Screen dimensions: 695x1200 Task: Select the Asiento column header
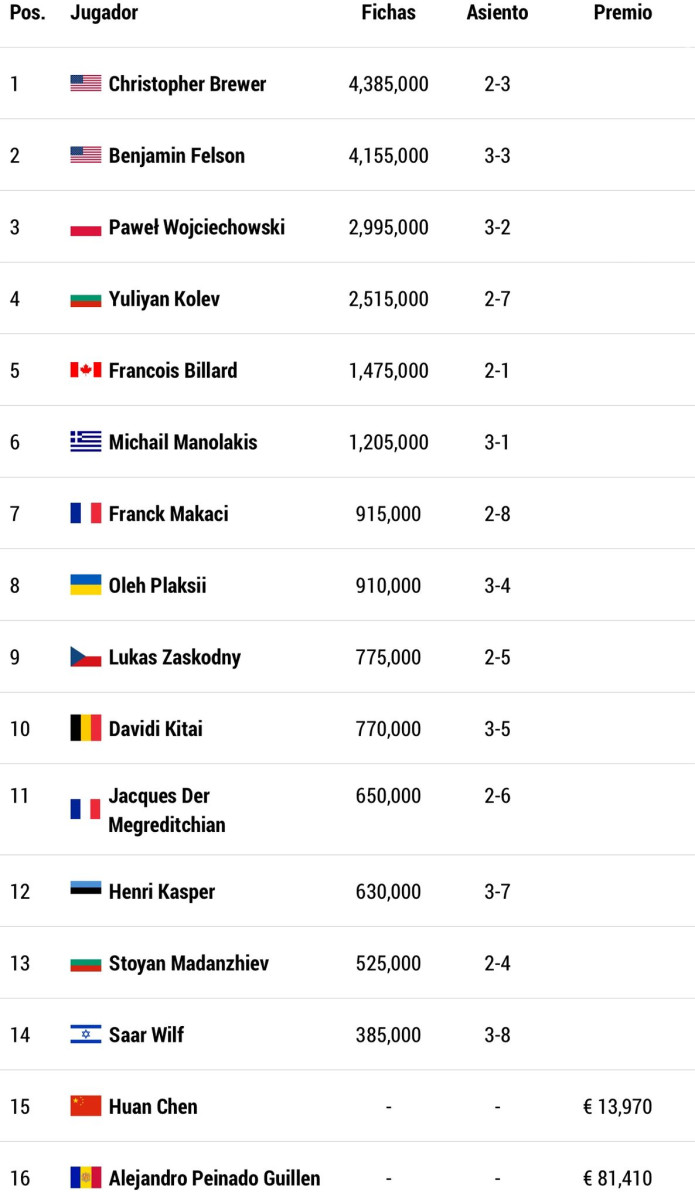[497, 13]
